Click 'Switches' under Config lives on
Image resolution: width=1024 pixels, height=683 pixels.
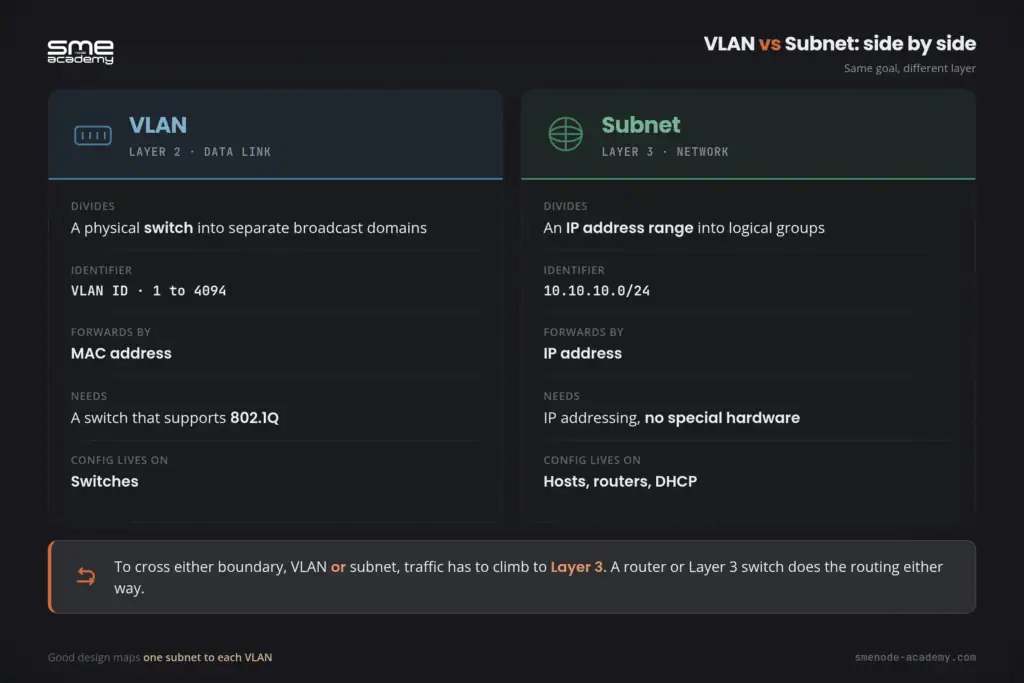point(104,481)
